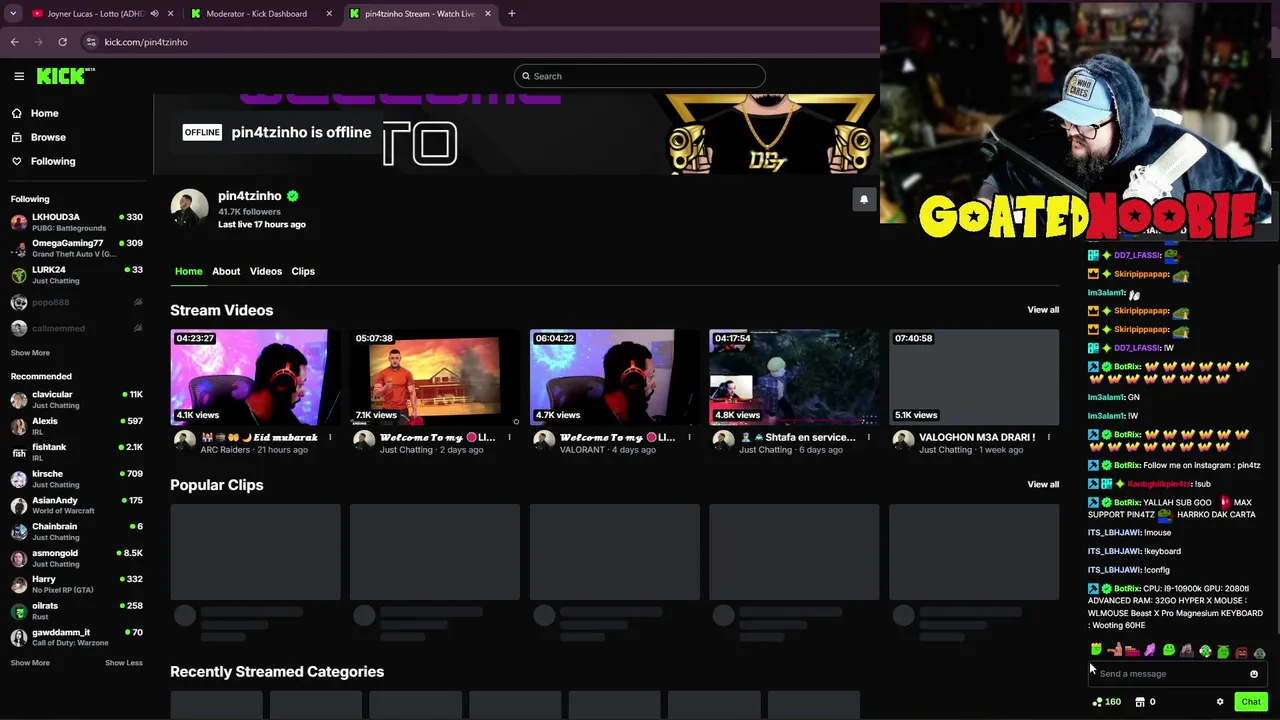Insert the green crowned Kick emote
The height and width of the screenshot is (720, 1280).
click(x=1096, y=651)
